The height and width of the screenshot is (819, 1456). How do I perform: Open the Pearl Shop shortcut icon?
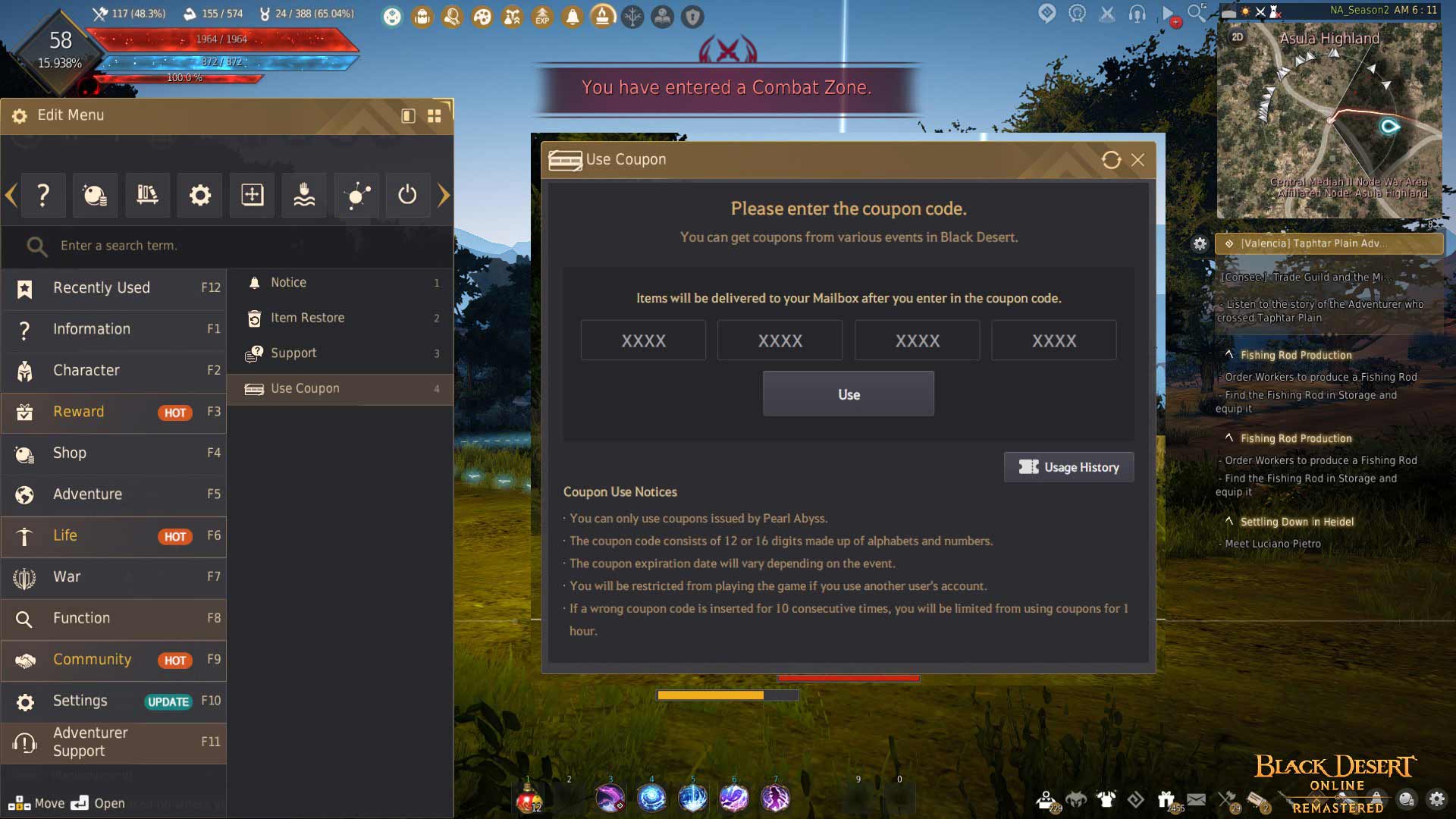click(x=95, y=195)
